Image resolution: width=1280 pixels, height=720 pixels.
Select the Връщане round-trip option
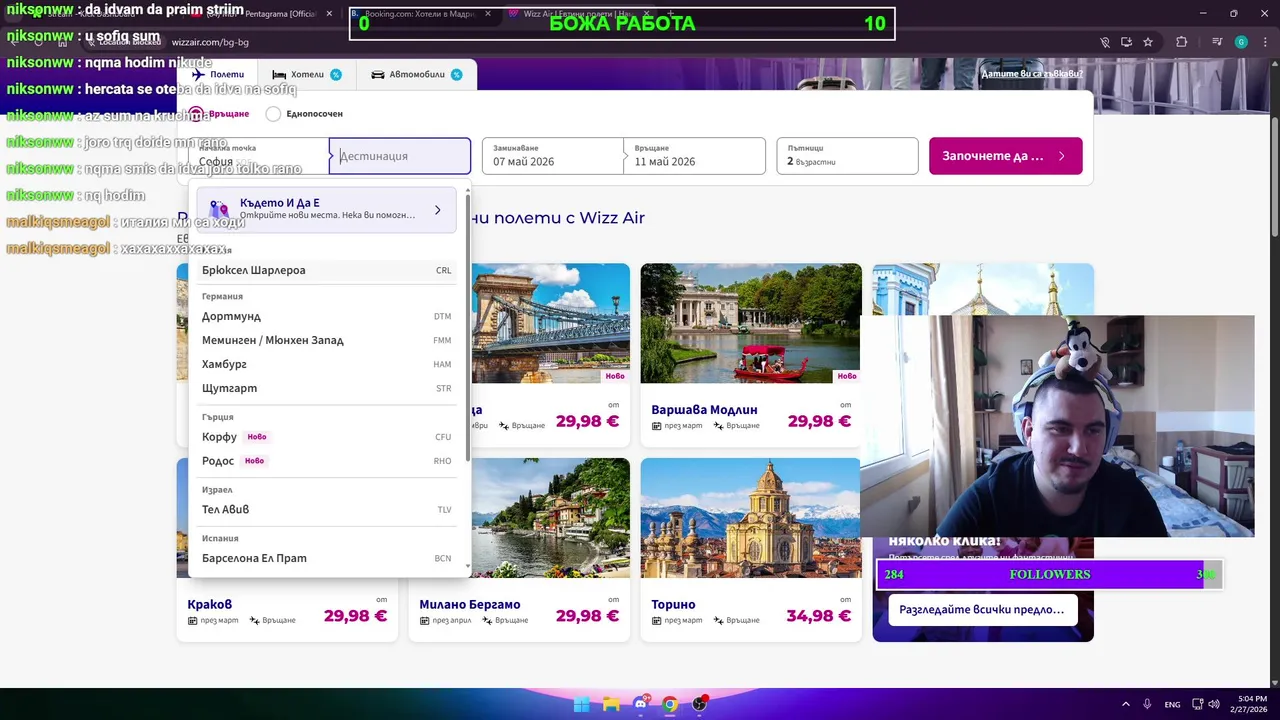click(x=220, y=114)
